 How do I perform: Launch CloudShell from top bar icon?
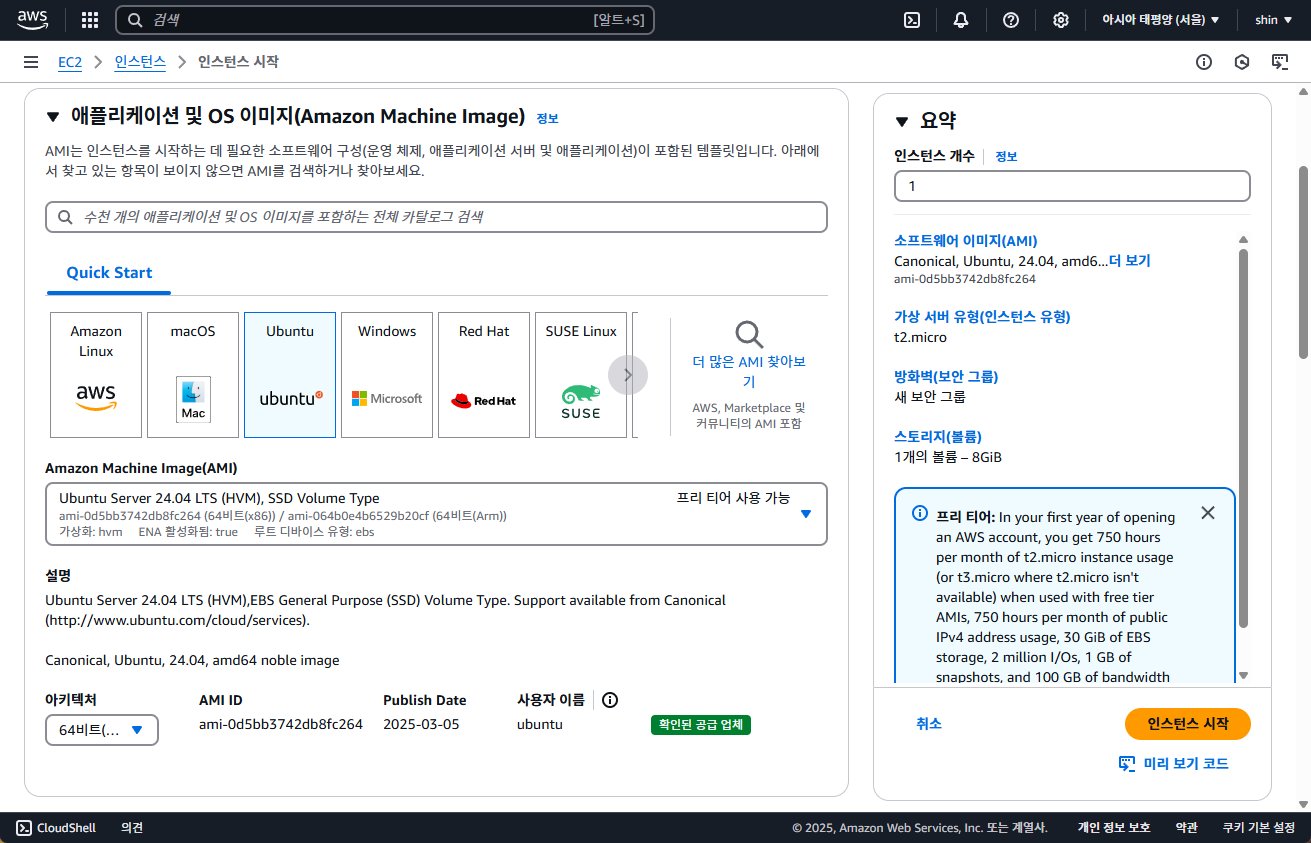tap(912, 20)
